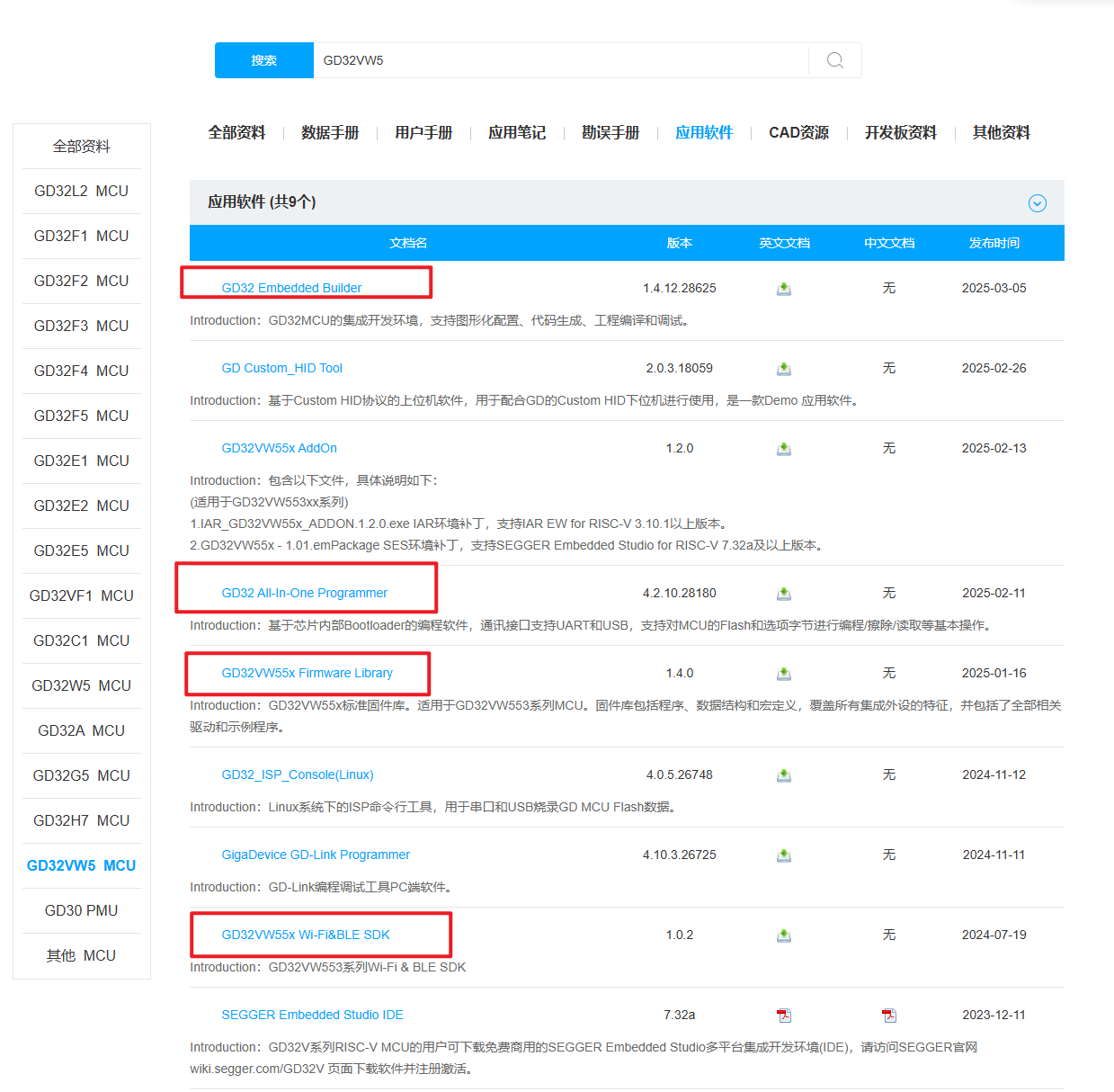The image size is (1114, 1092).
Task: Choose GD32F4 MCU from the sidebar
Action: 82,371
